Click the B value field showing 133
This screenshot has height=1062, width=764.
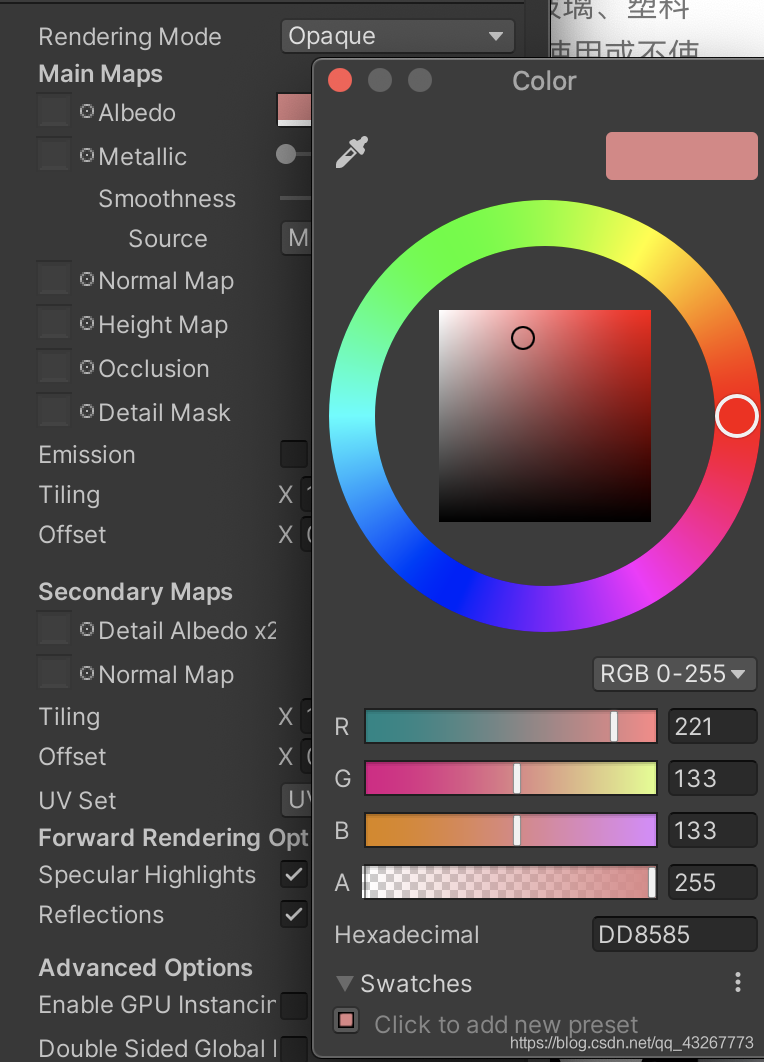(x=713, y=830)
